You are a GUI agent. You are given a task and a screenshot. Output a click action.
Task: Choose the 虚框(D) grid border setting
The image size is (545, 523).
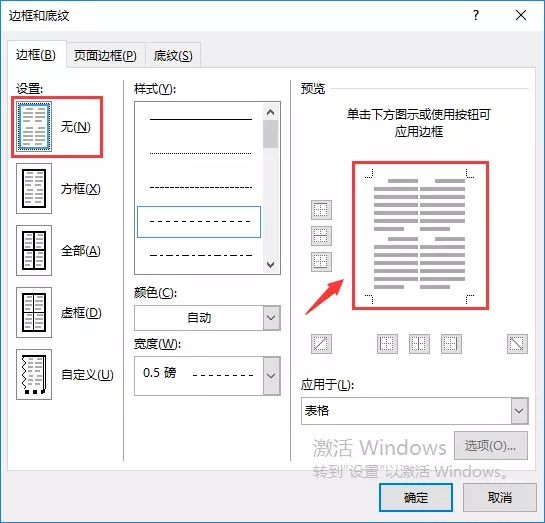(34, 312)
